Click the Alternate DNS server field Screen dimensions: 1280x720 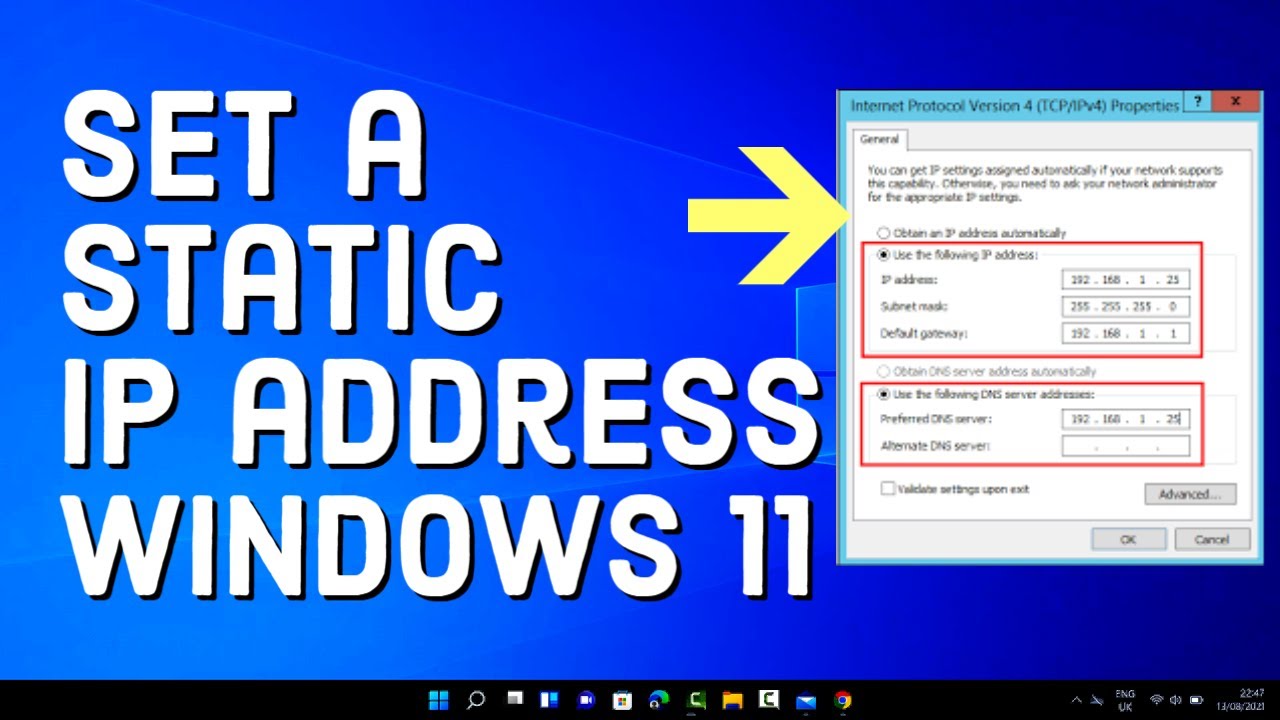[x=1126, y=446]
